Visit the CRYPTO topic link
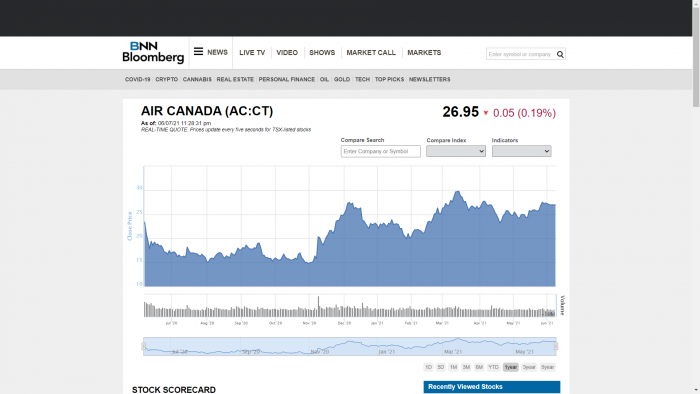700x394 pixels. [x=167, y=79]
